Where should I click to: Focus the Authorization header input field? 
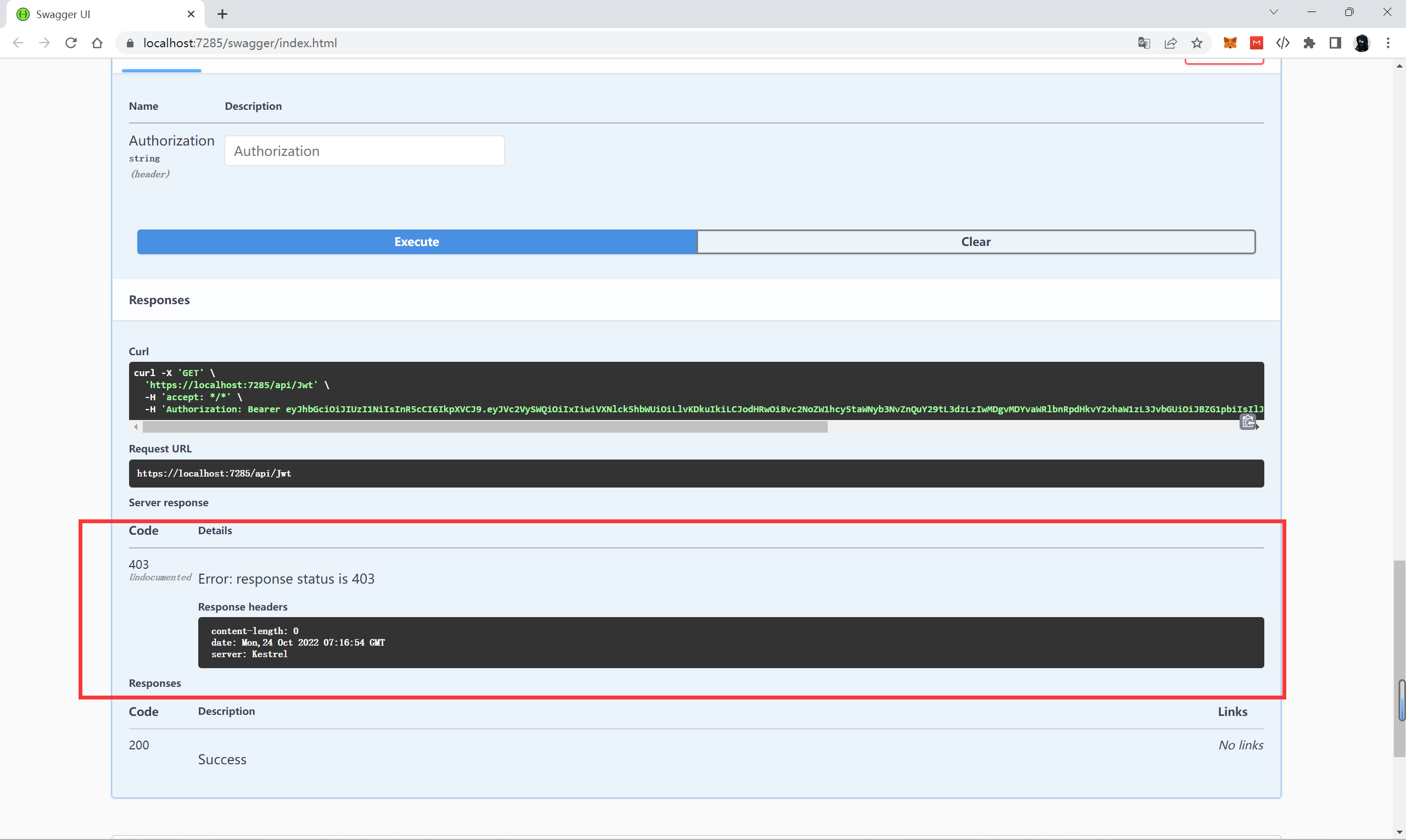coord(364,151)
